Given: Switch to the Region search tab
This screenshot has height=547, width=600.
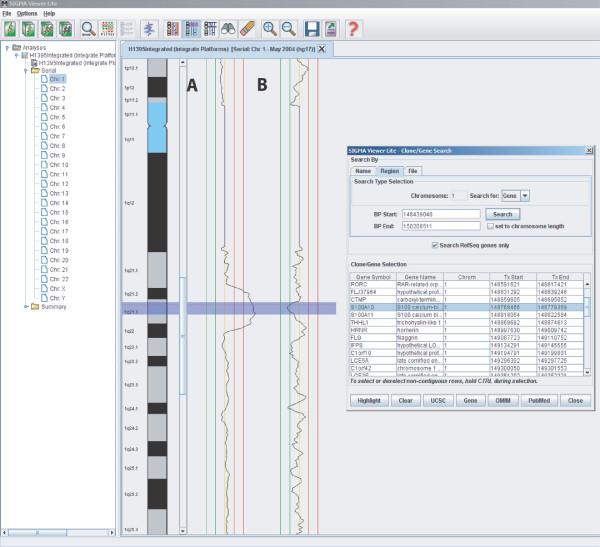Looking at the screenshot, I should click(390, 171).
